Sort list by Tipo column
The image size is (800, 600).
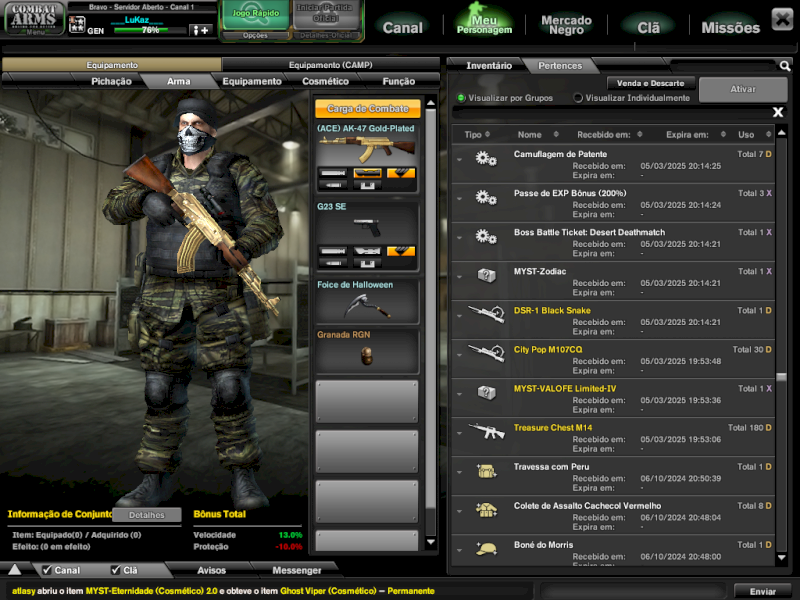click(477, 135)
